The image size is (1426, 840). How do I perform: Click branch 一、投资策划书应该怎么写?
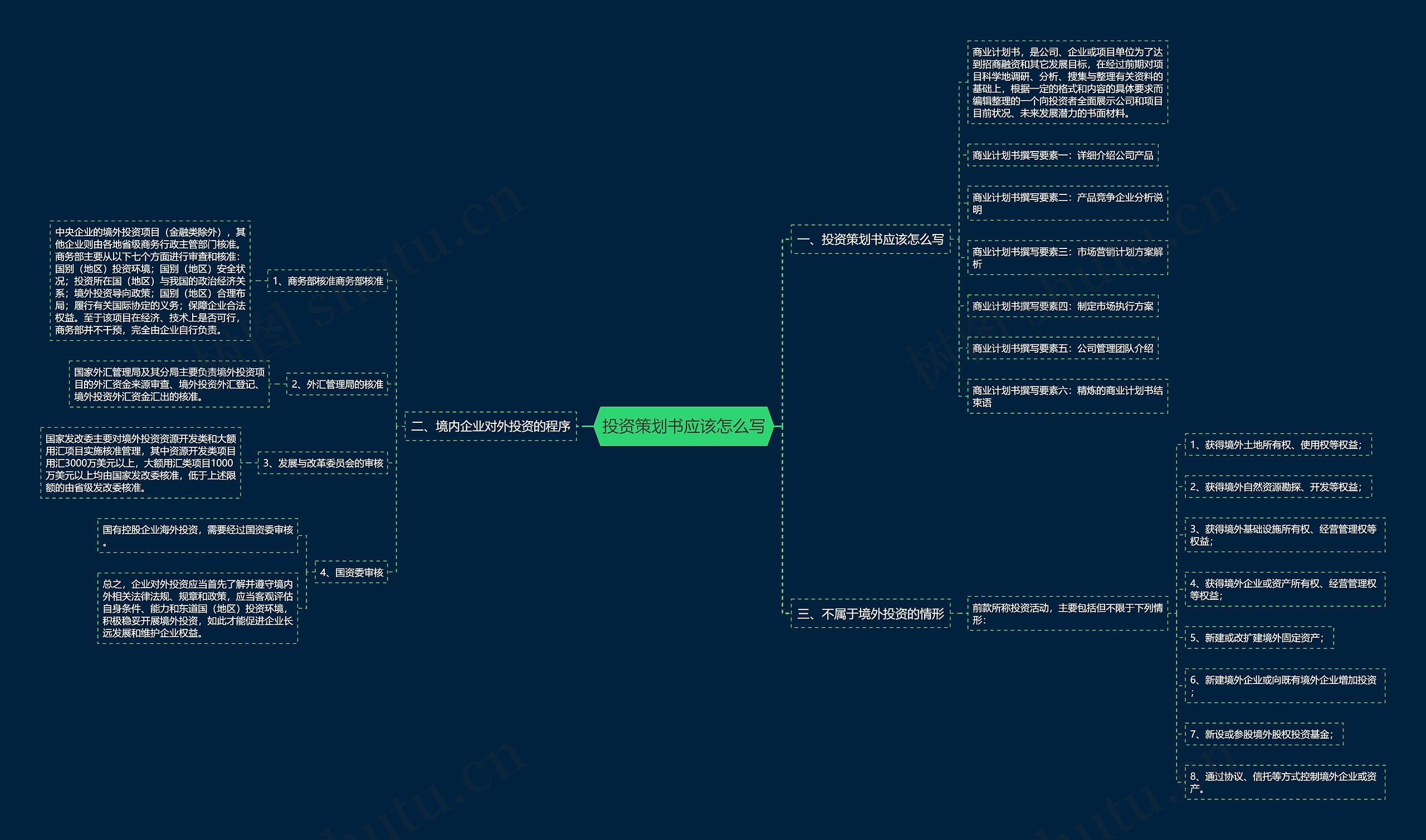point(870,240)
